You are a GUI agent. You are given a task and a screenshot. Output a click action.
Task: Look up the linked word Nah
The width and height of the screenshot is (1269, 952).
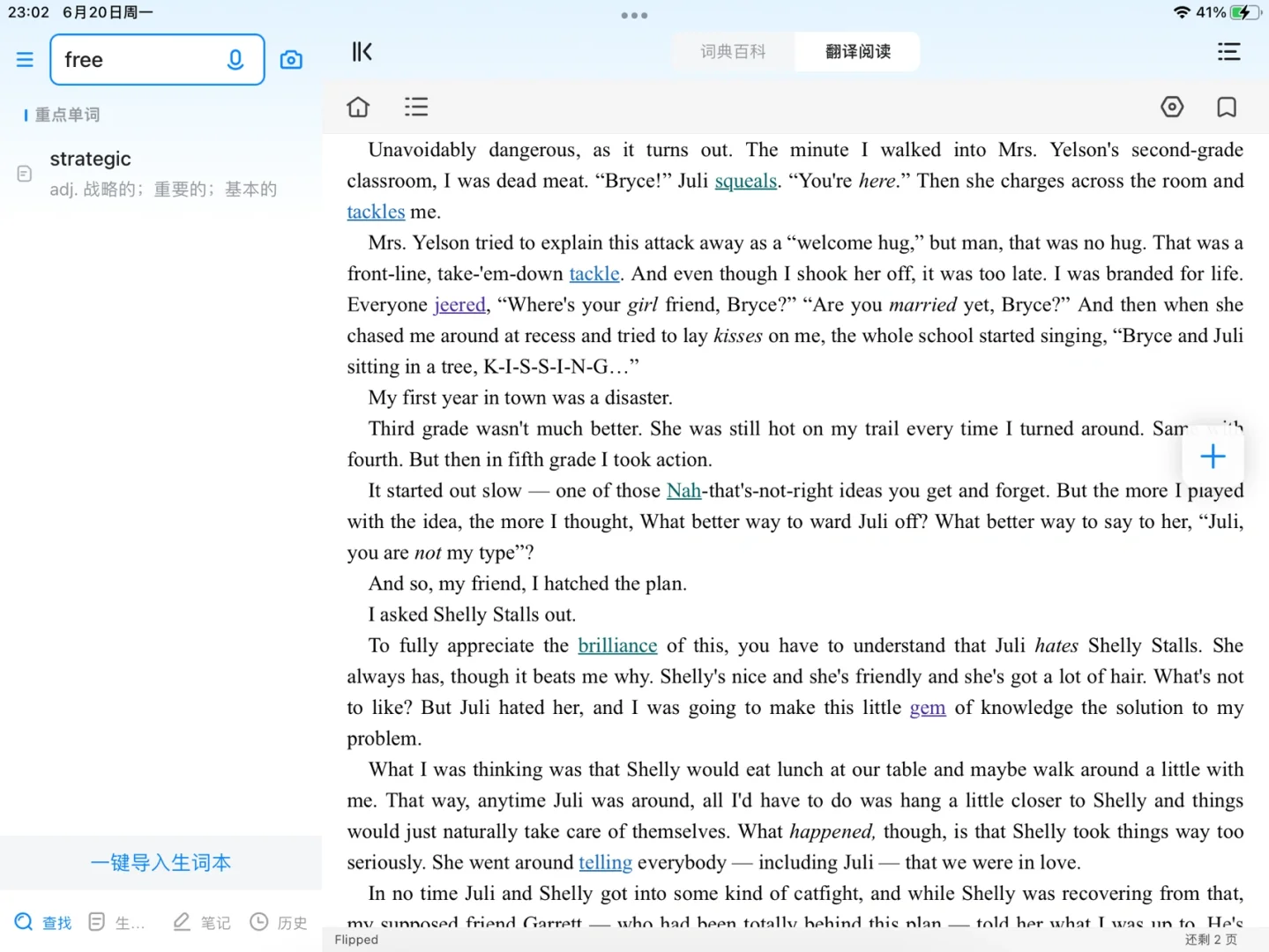(683, 490)
